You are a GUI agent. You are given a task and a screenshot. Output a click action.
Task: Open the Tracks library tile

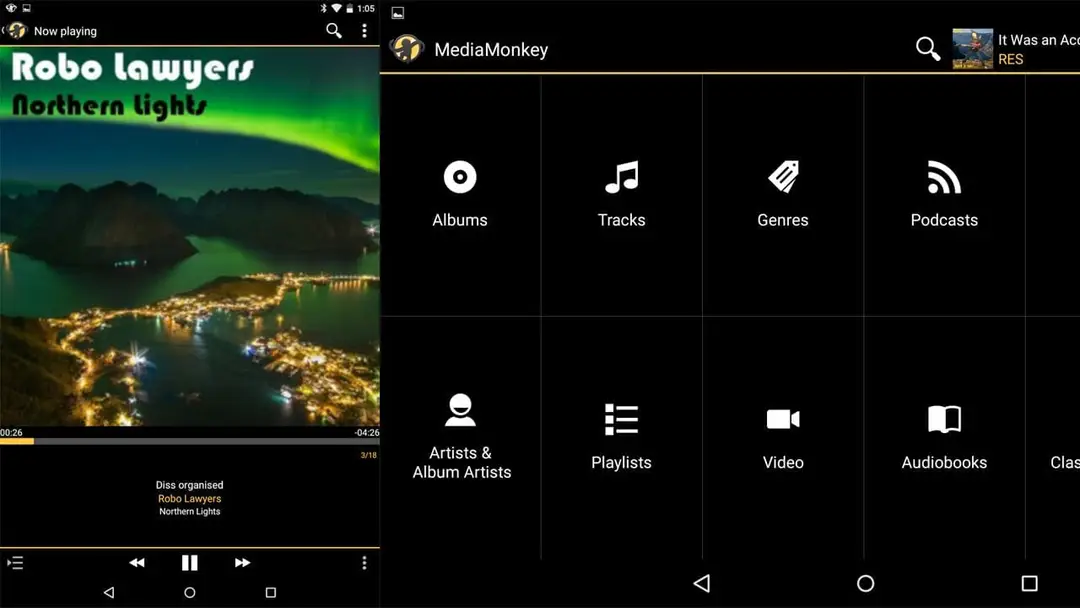click(621, 195)
